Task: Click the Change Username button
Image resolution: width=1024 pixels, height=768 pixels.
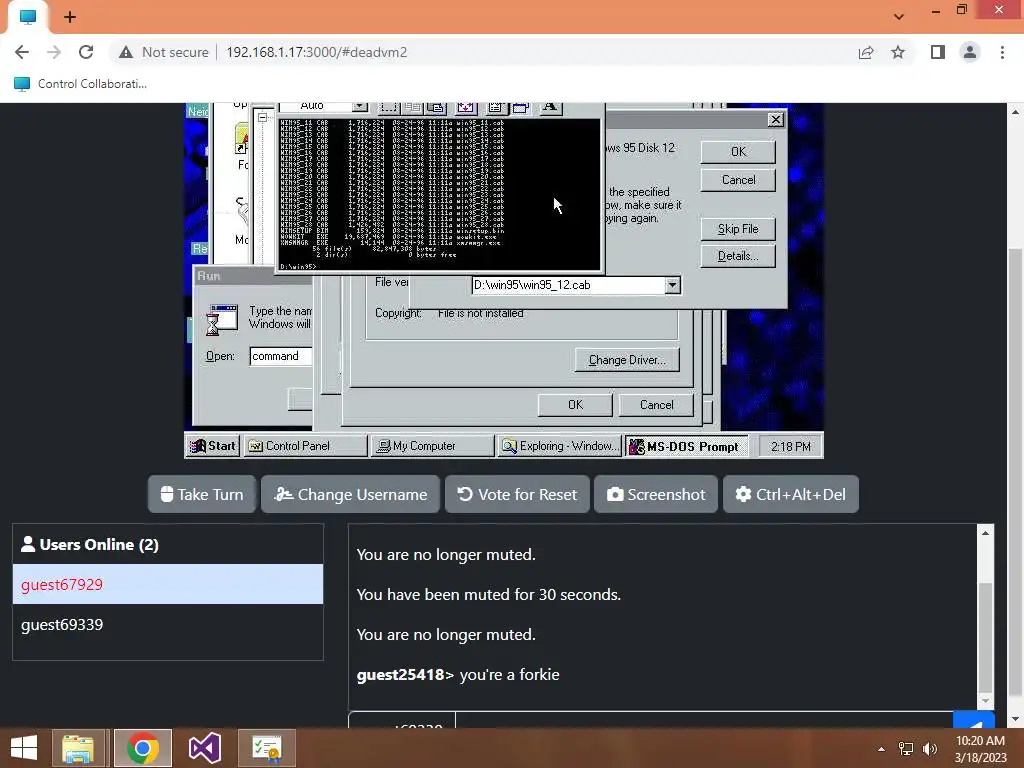Action: 351,494
